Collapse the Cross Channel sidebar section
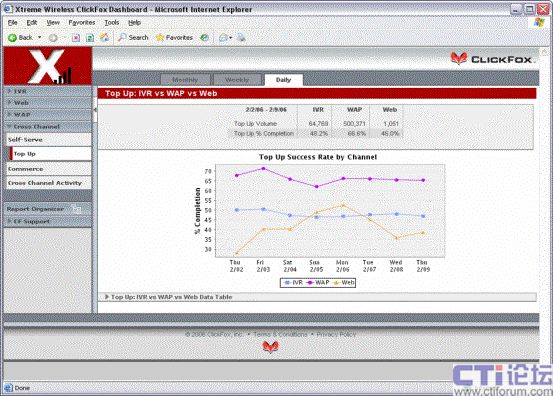Viewport: 553px width, 396px height. pyautogui.click(x=48, y=126)
